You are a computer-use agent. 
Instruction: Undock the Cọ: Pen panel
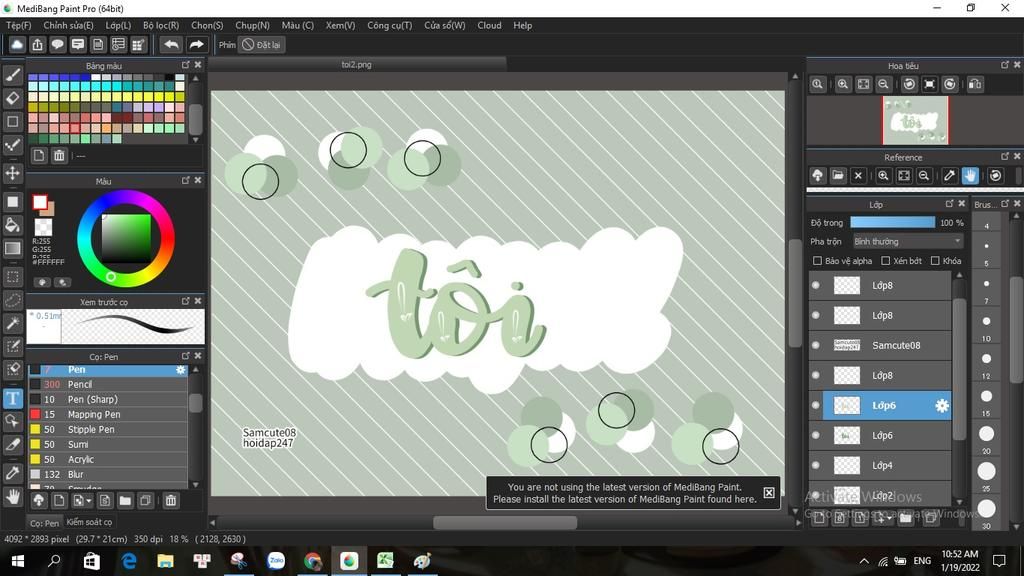[x=185, y=356]
